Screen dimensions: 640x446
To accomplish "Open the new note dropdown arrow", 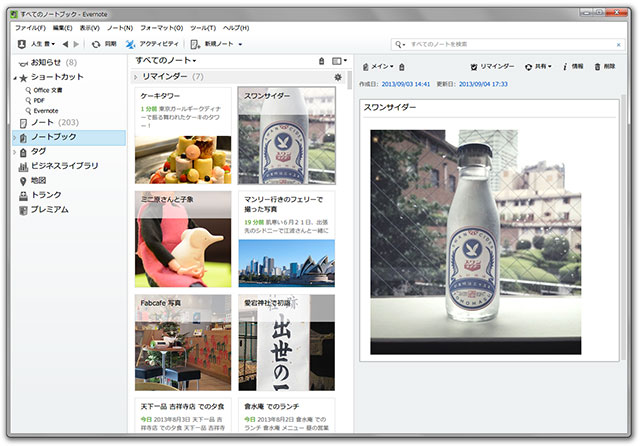I will coord(240,44).
